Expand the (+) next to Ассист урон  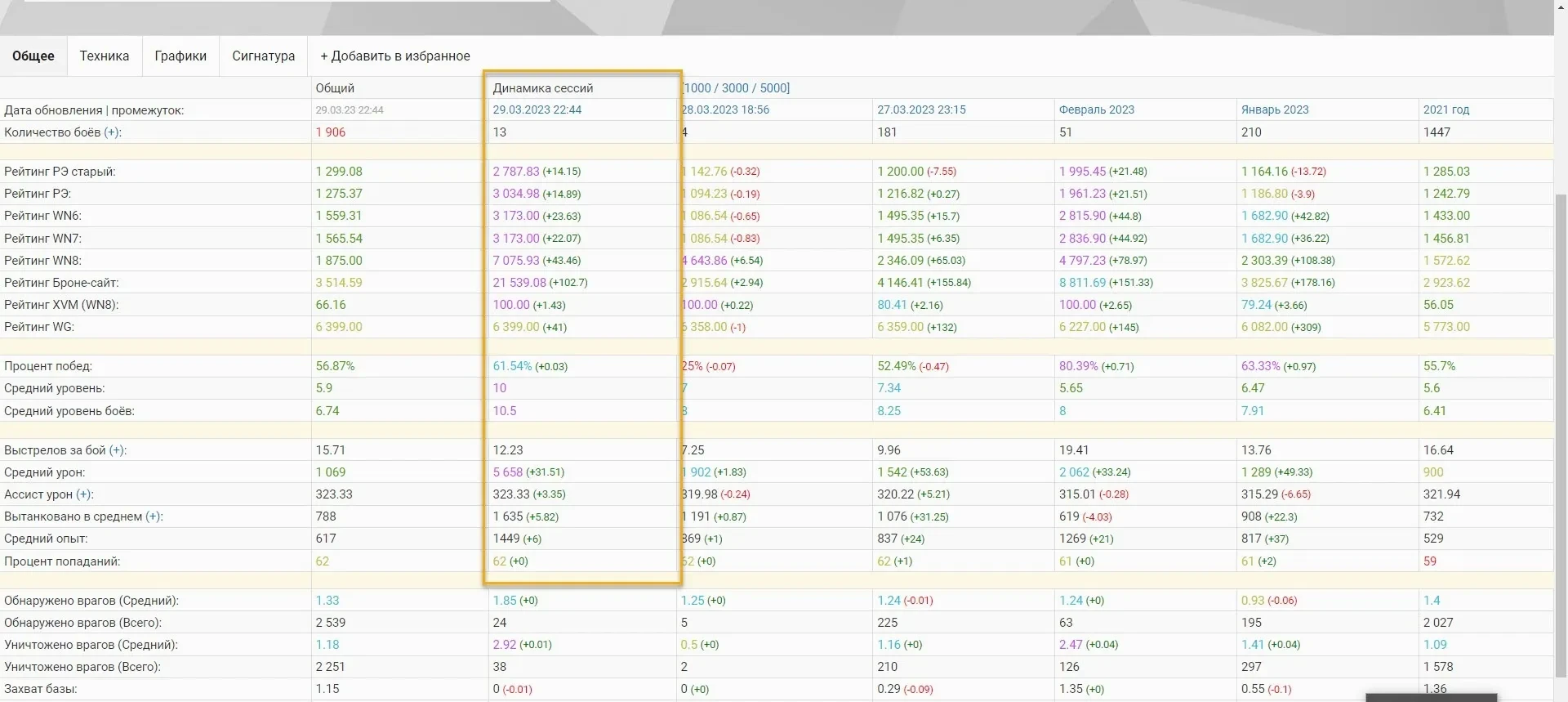pyautogui.click(x=84, y=494)
